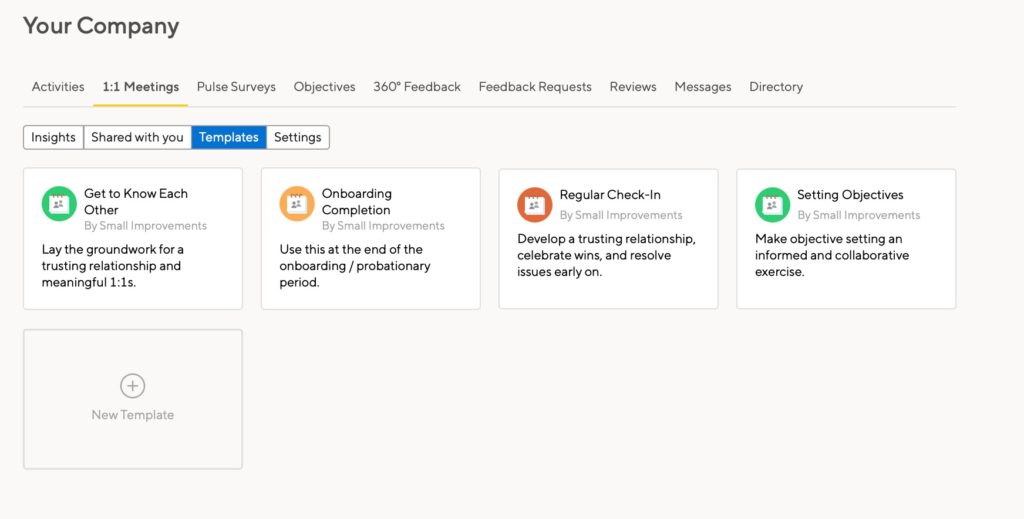Click the plus icon for New Template
The image size is (1024, 519).
(133, 386)
